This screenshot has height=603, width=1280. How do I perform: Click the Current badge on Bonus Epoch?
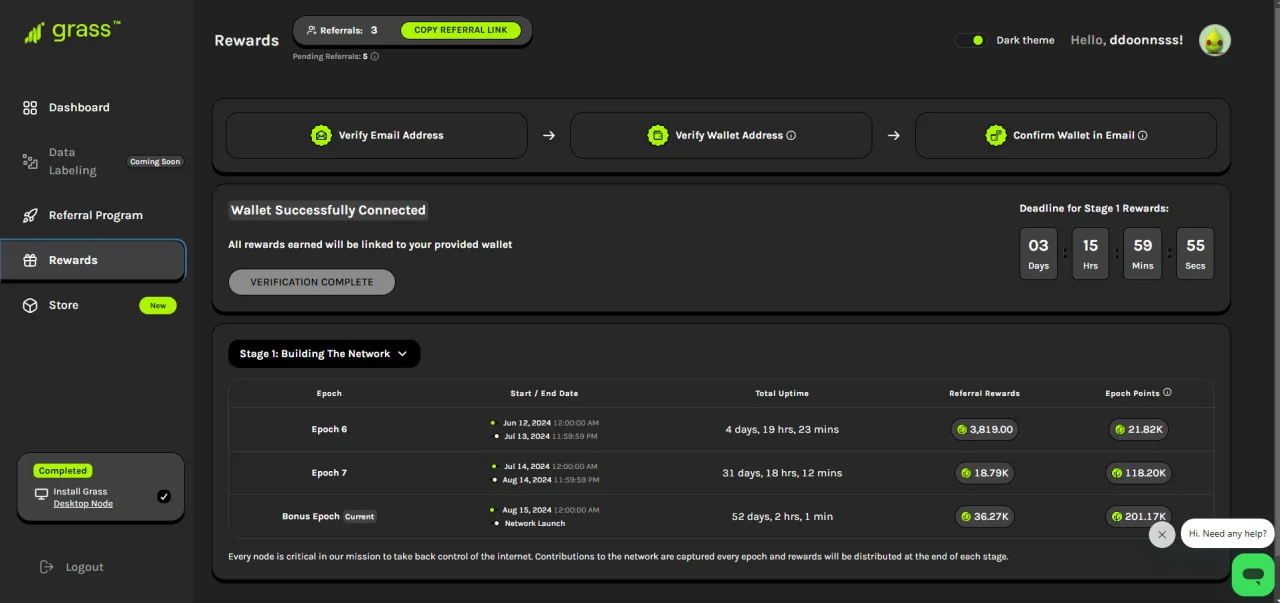pos(360,517)
